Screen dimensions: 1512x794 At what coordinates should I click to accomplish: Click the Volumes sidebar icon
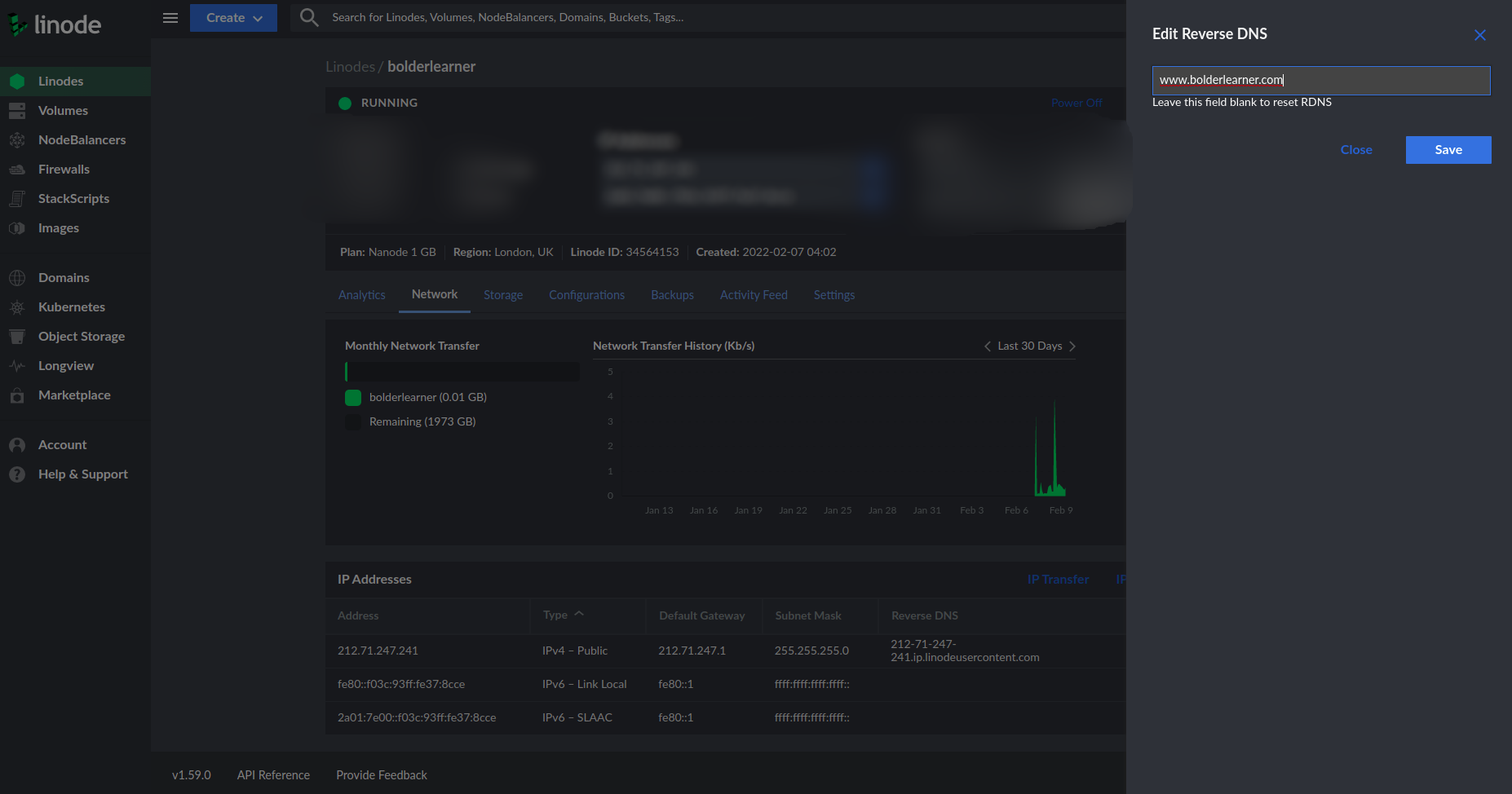point(17,111)
